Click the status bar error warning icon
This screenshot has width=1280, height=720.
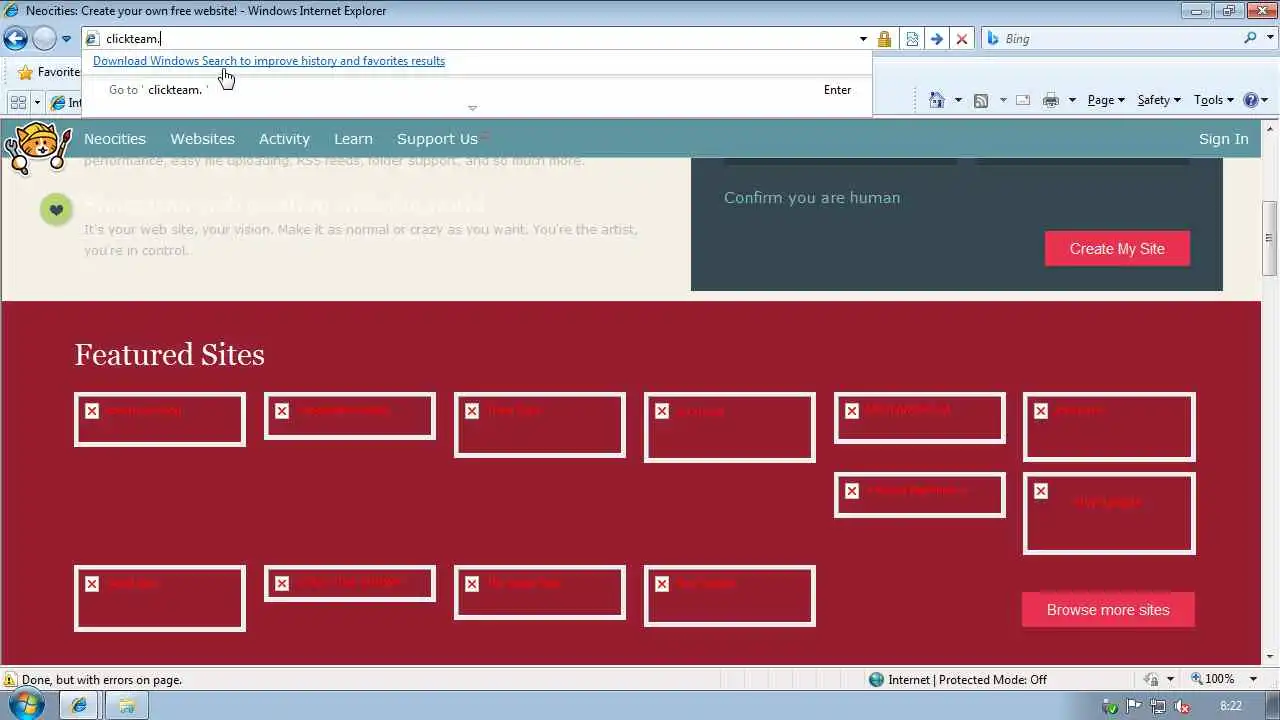point(10,680)
